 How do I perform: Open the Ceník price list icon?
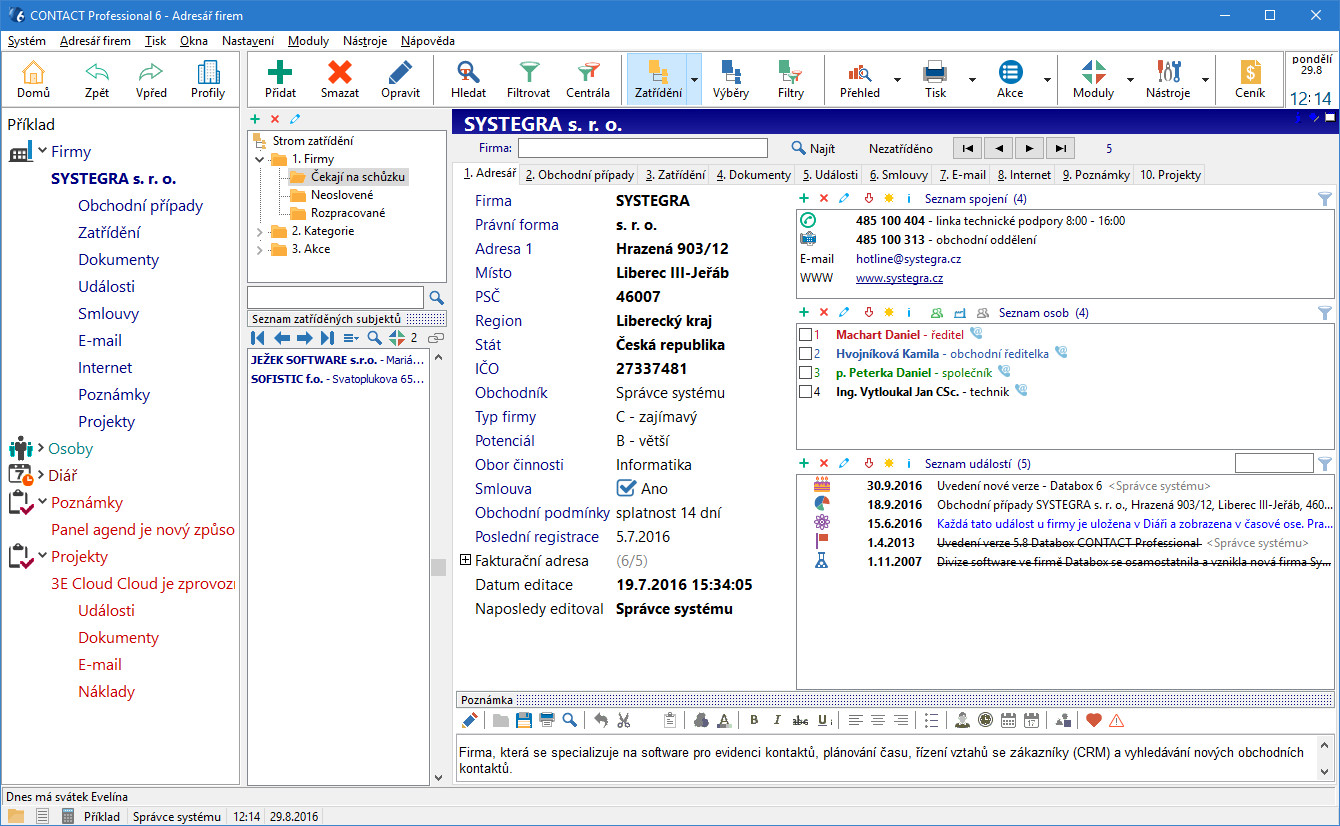[x=1250, y=72]
